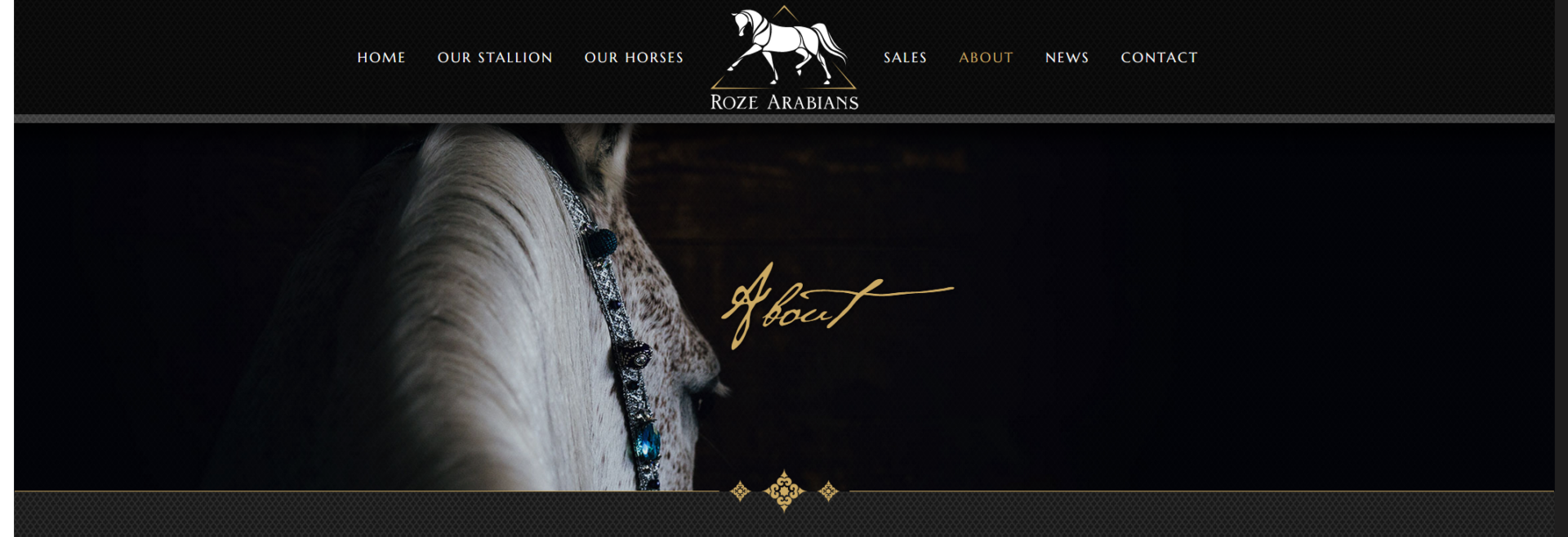Click the white horse logo icon
Image resolution: width=1568 pixels, height=537 pixels.
pos(786,47)
